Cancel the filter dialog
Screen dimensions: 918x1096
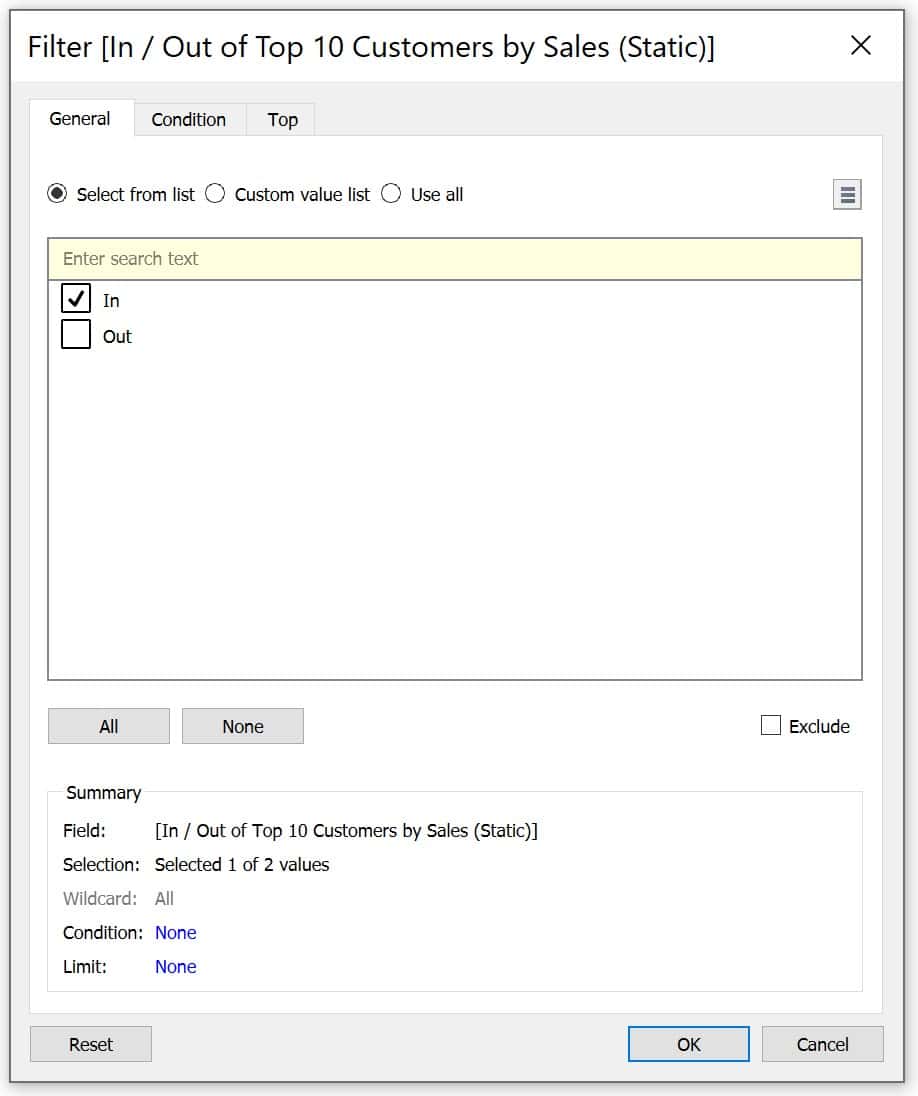pos(822,1044)
